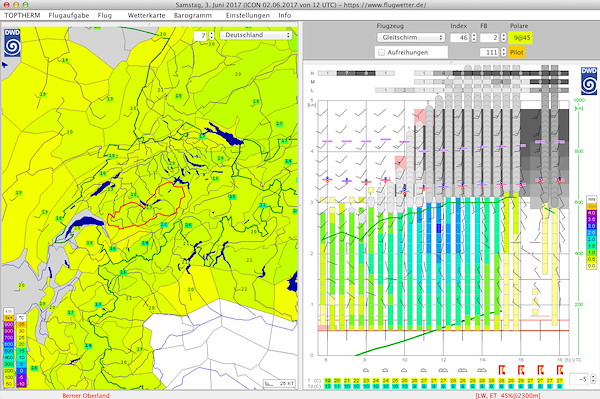Click the stepper beside the -5 field
The image size is (600, 399).
593,379
